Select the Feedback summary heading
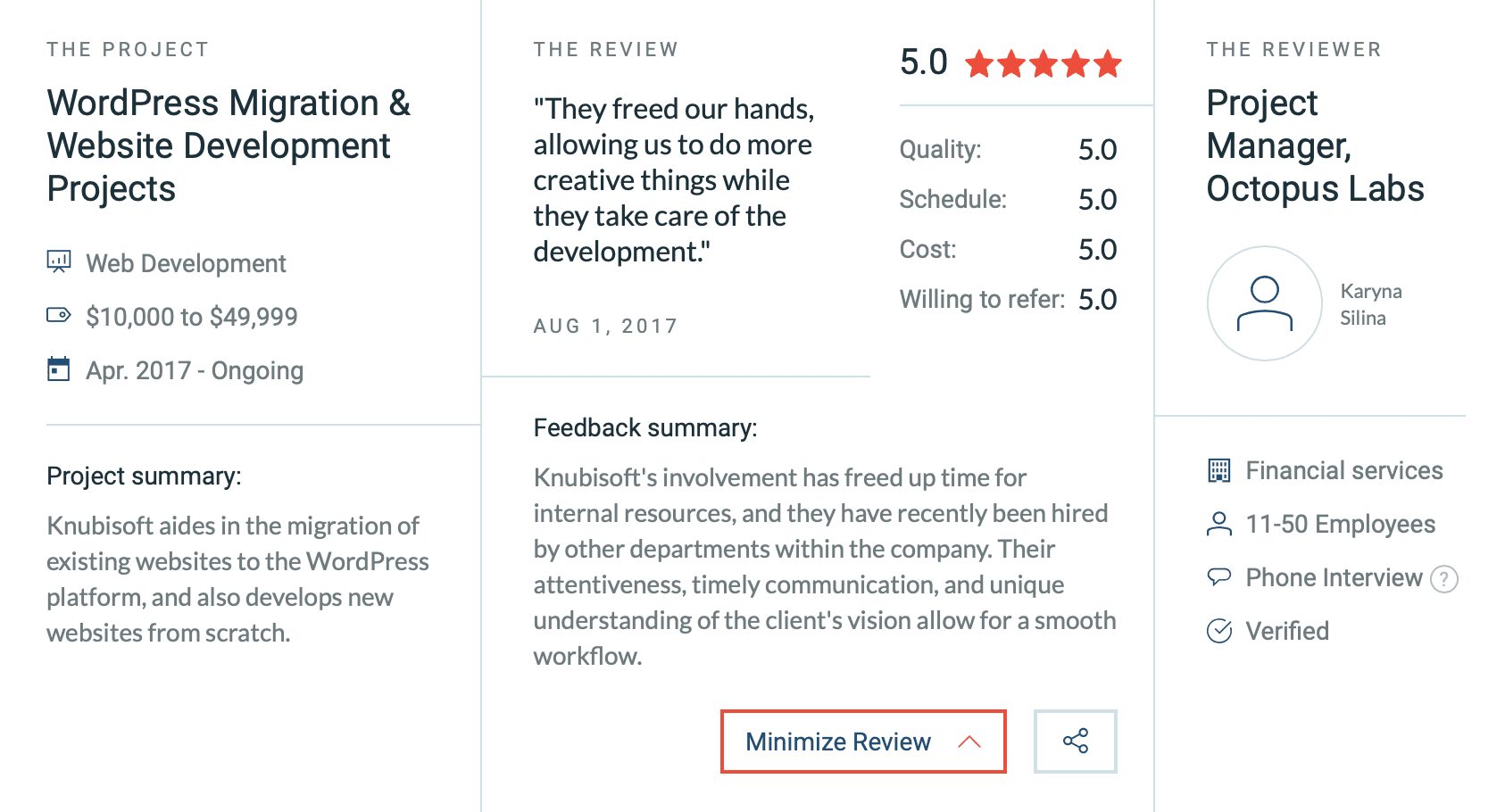The image size is (1505, 812). [644, 427]
